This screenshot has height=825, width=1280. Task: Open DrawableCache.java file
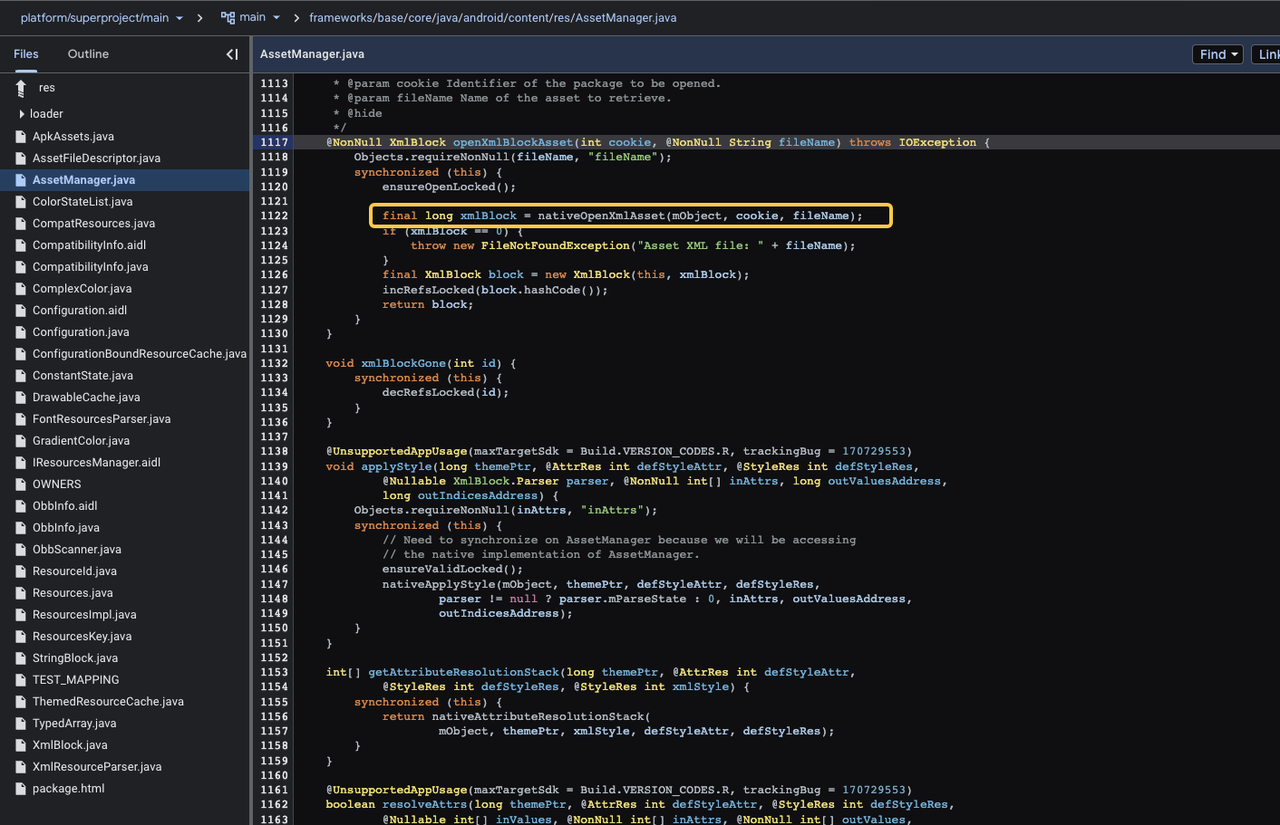tap(86, 397)
